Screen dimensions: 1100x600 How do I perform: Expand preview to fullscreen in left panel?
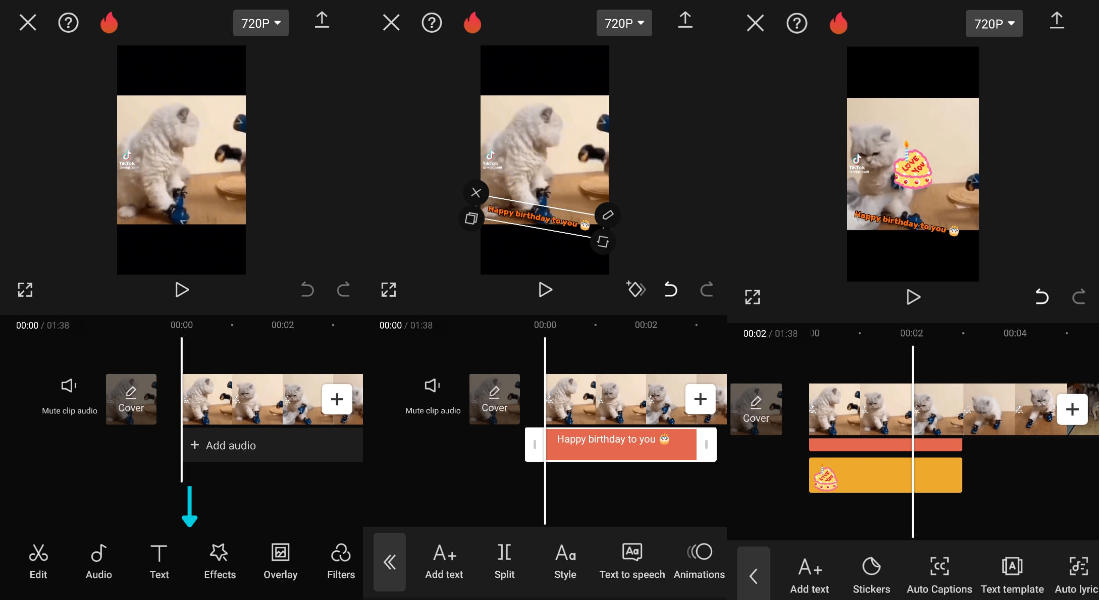pos(25,290)
